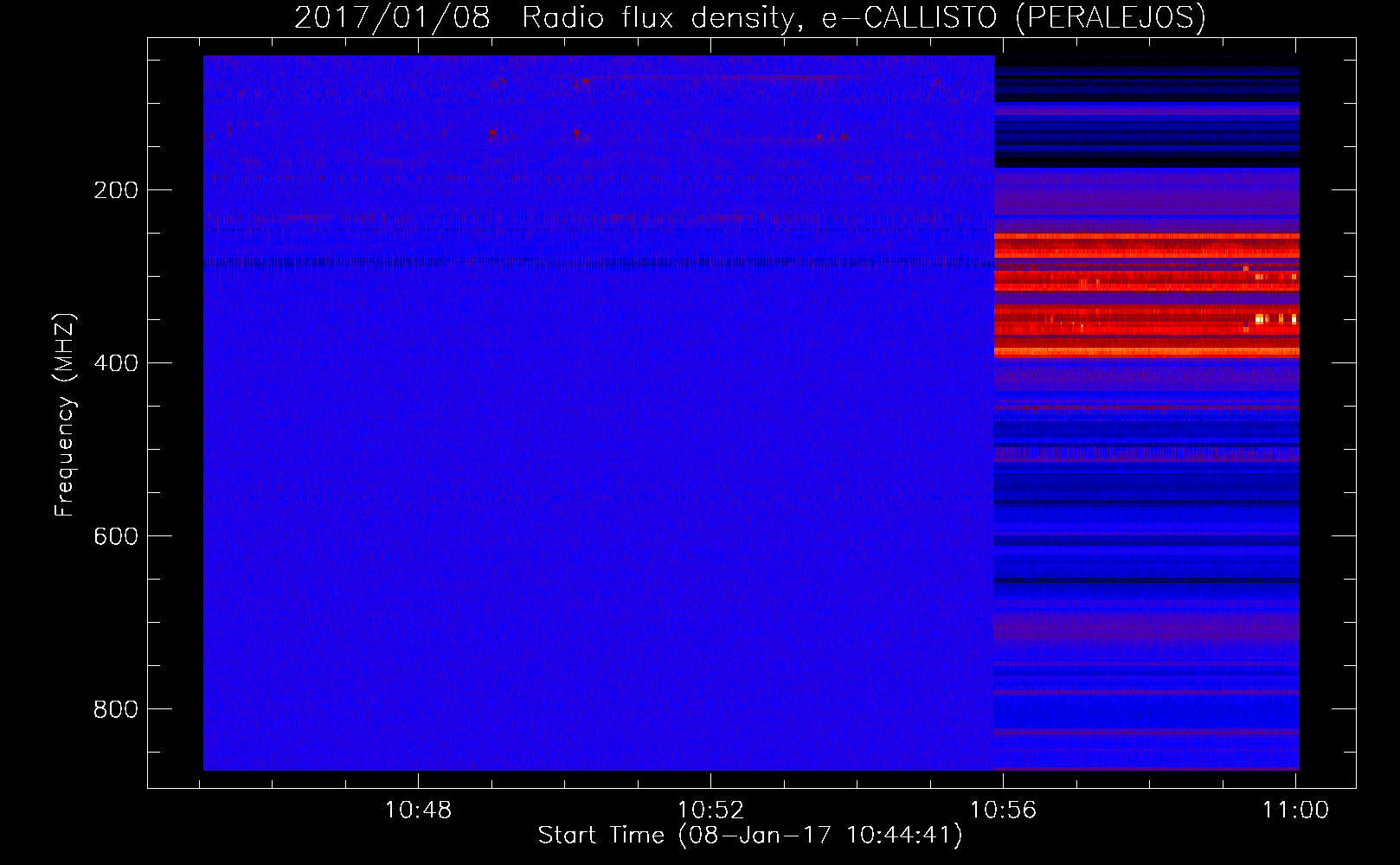Image resolution: width=1400 pixels, height=865 pixels.
Task: Click the 11:00 time tick label
Action: click(1295, 810)
